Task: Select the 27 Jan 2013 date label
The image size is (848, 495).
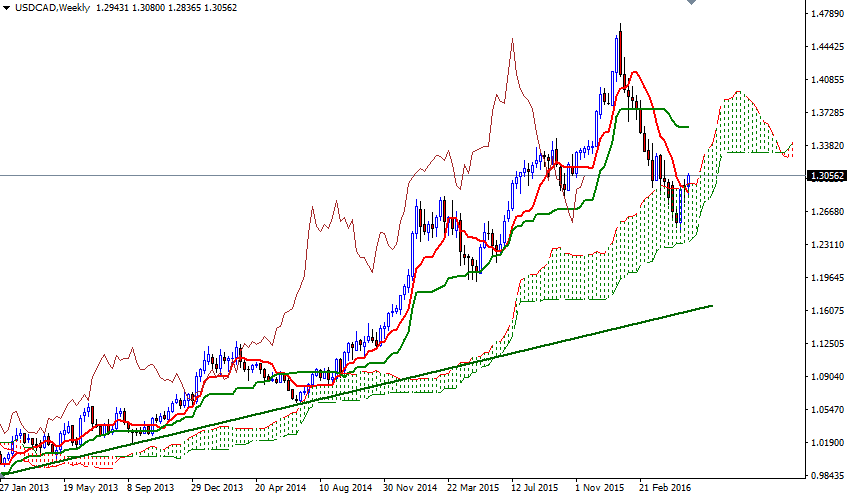Action: 24,488
